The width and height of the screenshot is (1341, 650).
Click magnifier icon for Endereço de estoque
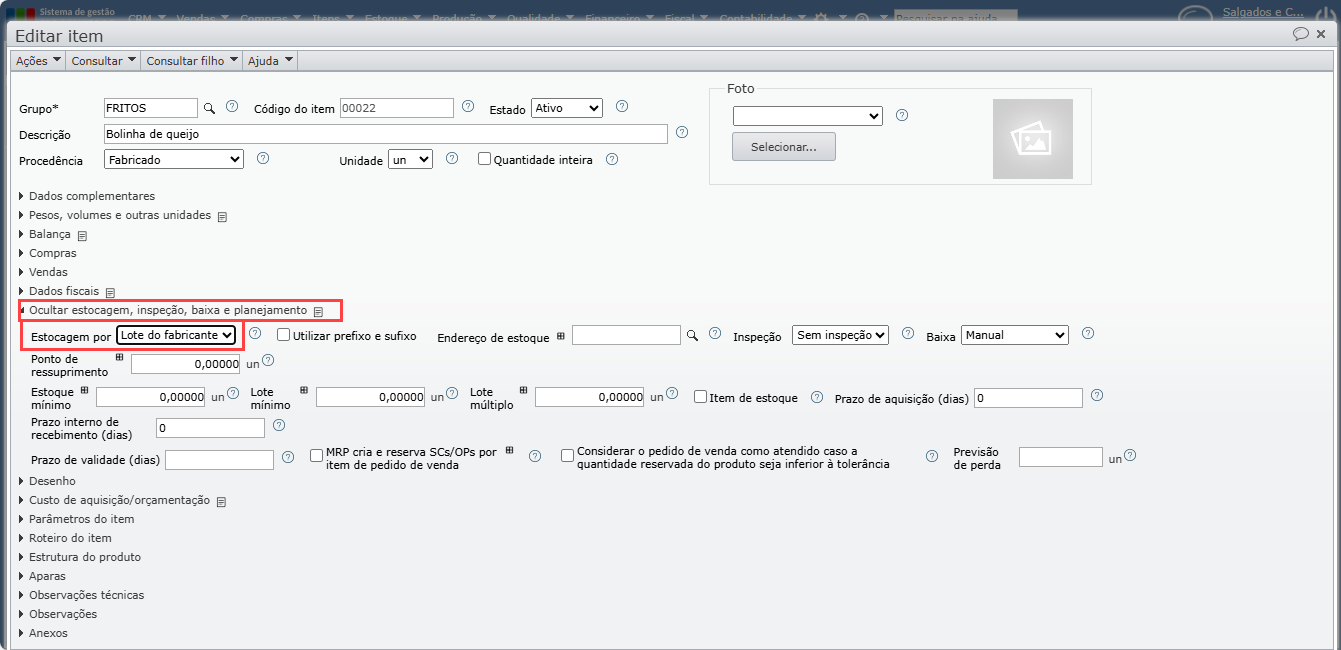coord(692,335)
